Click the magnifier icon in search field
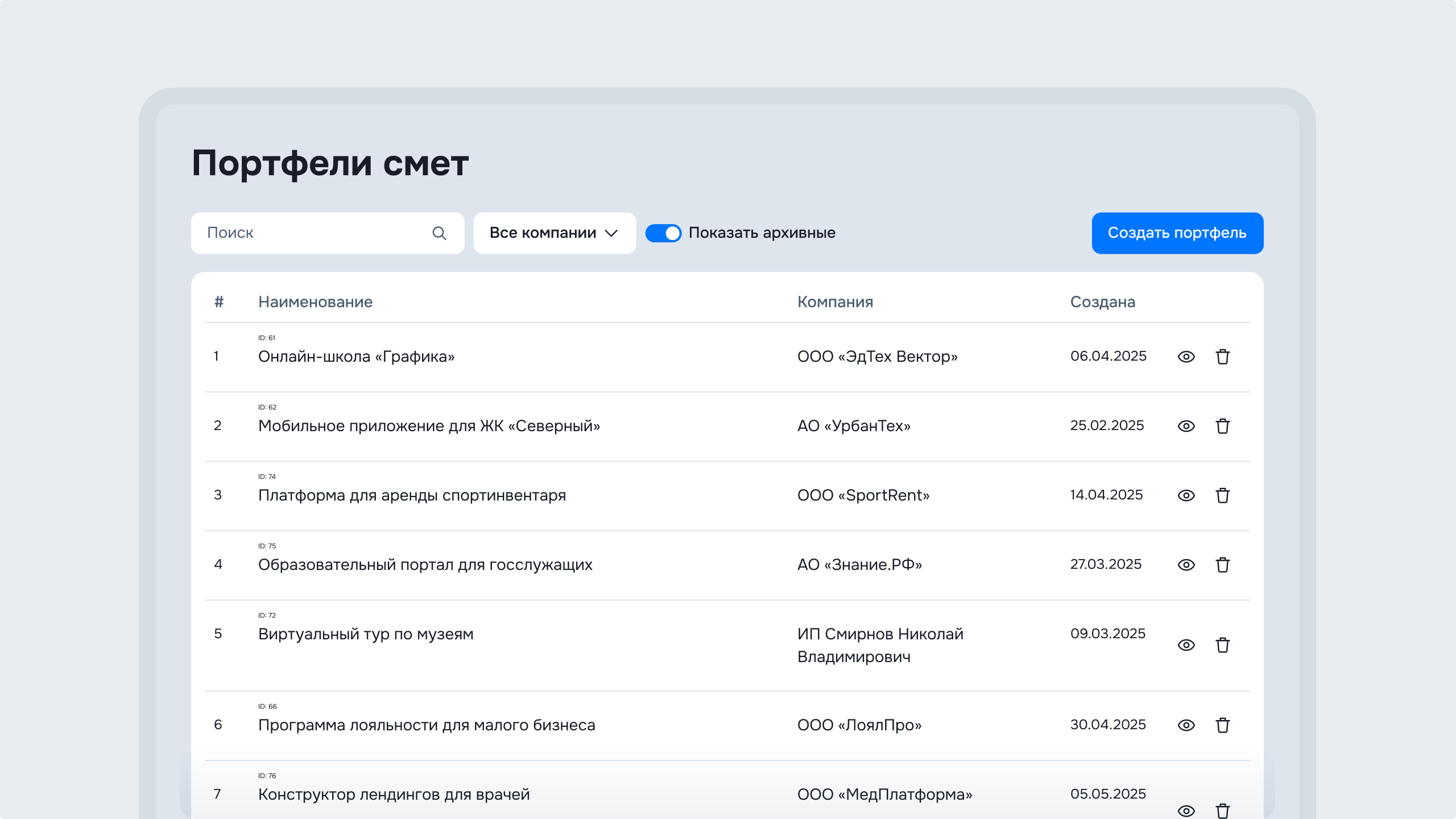The height and width of the screenshot is (819, 1456). pos(439,233)
